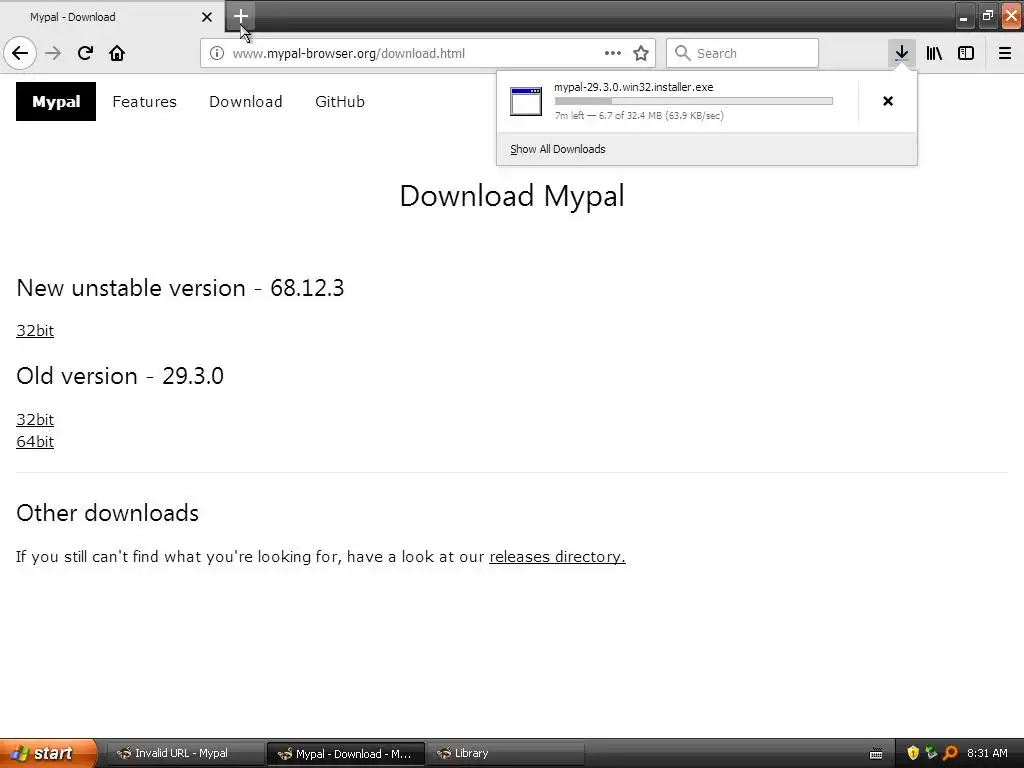Restore down the browser window

987,17
